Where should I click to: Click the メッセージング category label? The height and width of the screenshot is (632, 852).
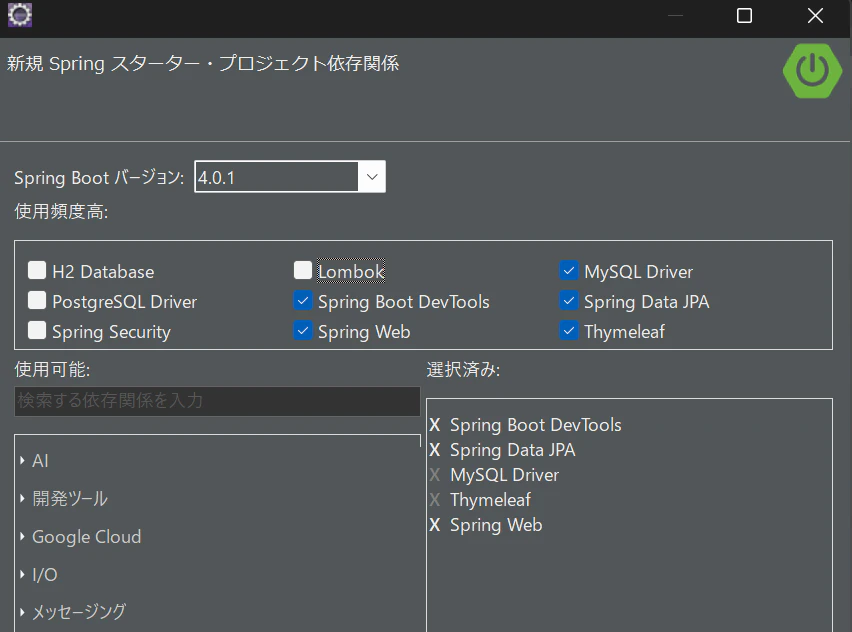tap(79, 612)
